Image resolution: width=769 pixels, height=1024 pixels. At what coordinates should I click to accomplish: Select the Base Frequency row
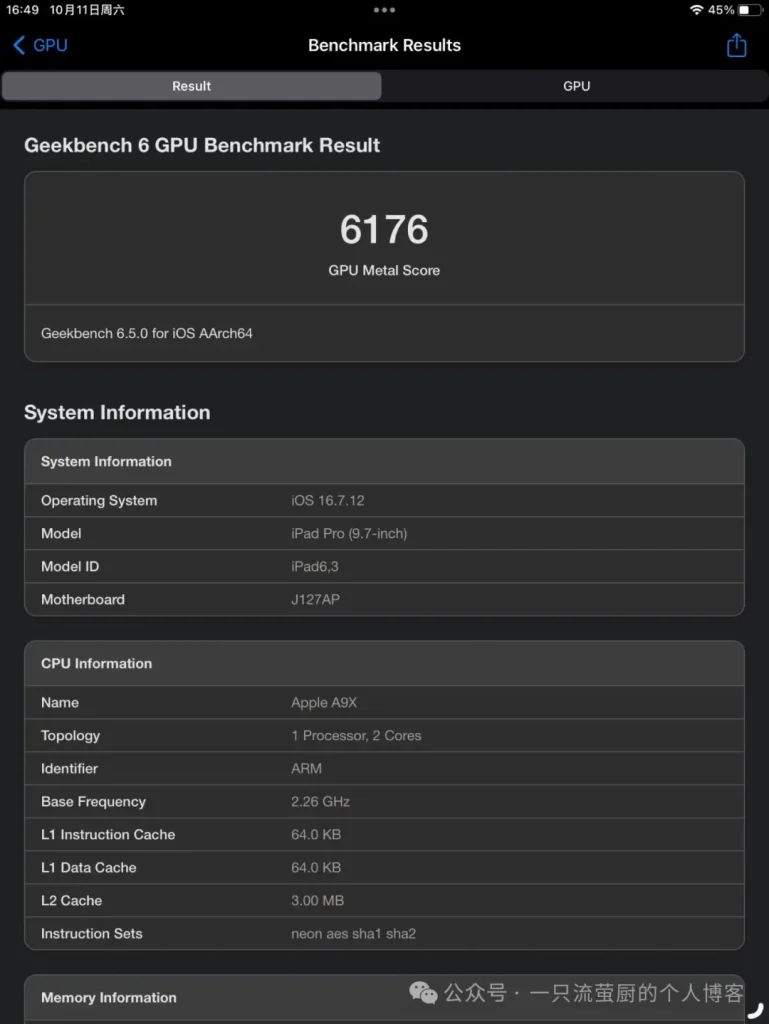[x=384, y=801]
